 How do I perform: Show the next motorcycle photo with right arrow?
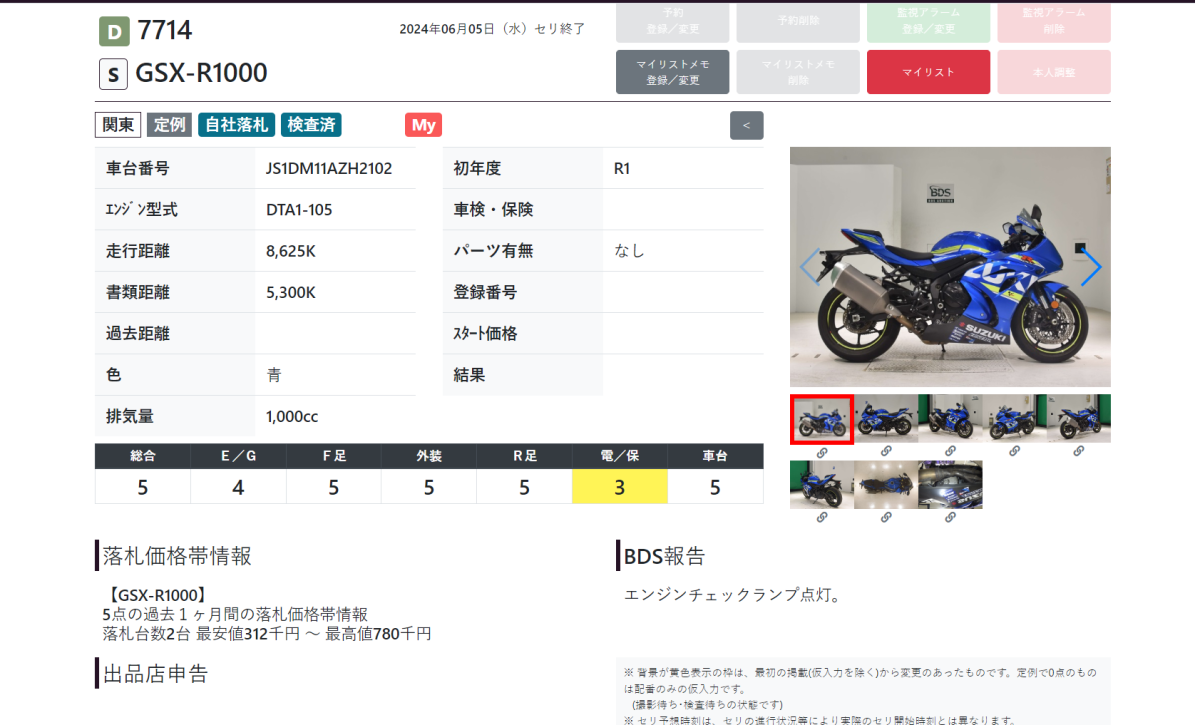tap(1090, 267)
